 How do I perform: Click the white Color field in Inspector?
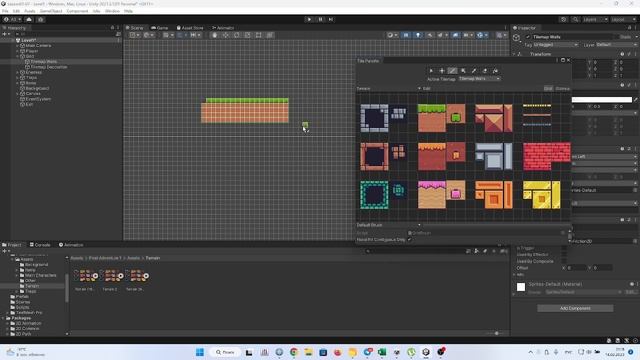(602, 100)
